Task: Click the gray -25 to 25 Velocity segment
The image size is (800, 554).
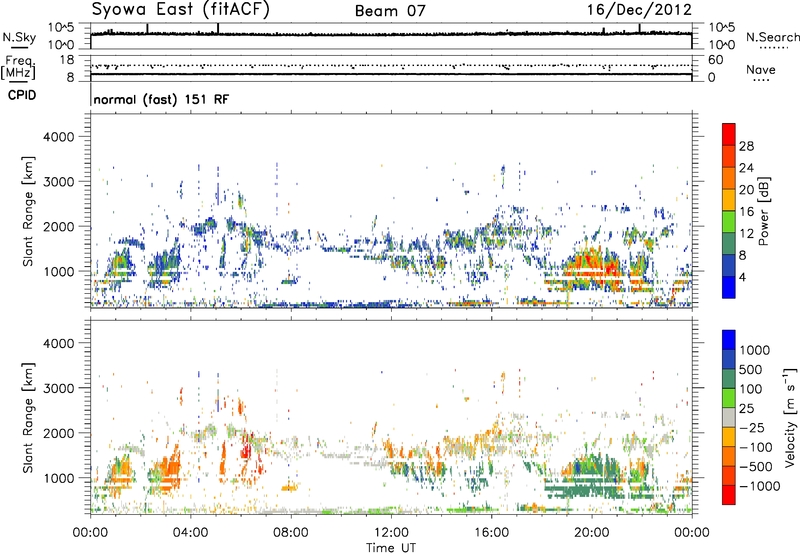Action: point(729,417)
